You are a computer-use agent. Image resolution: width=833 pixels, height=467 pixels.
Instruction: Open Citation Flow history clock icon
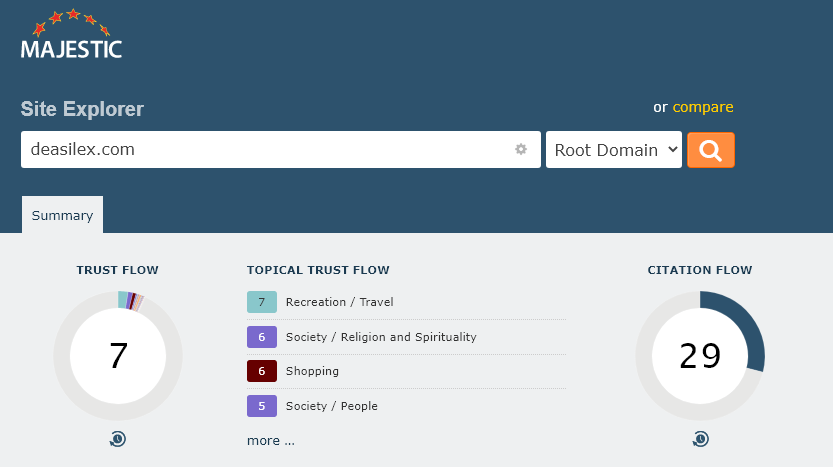pyautogui.click(x=700, y=439)
